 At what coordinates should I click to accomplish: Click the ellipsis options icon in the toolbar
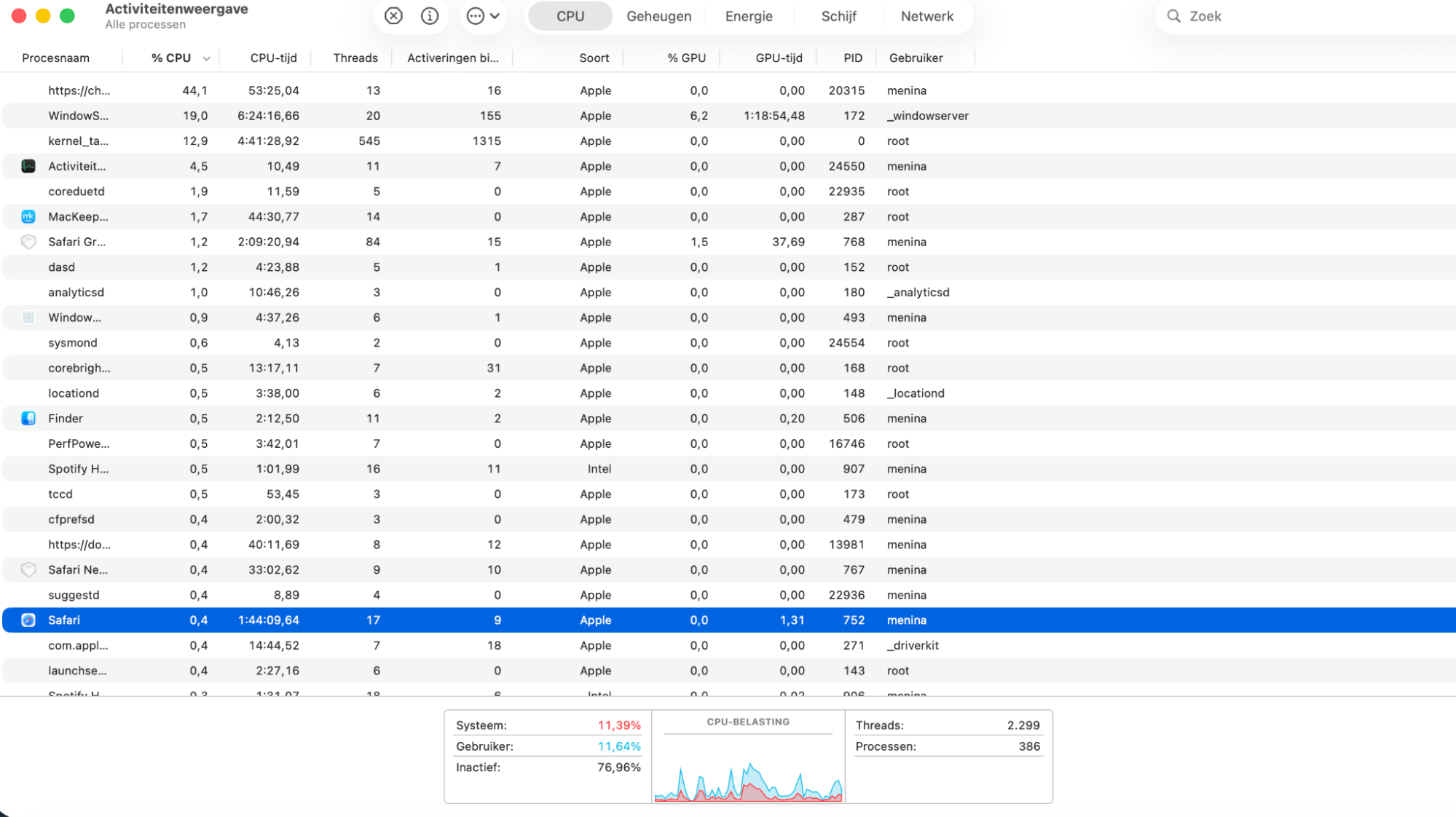pos(476,15)
